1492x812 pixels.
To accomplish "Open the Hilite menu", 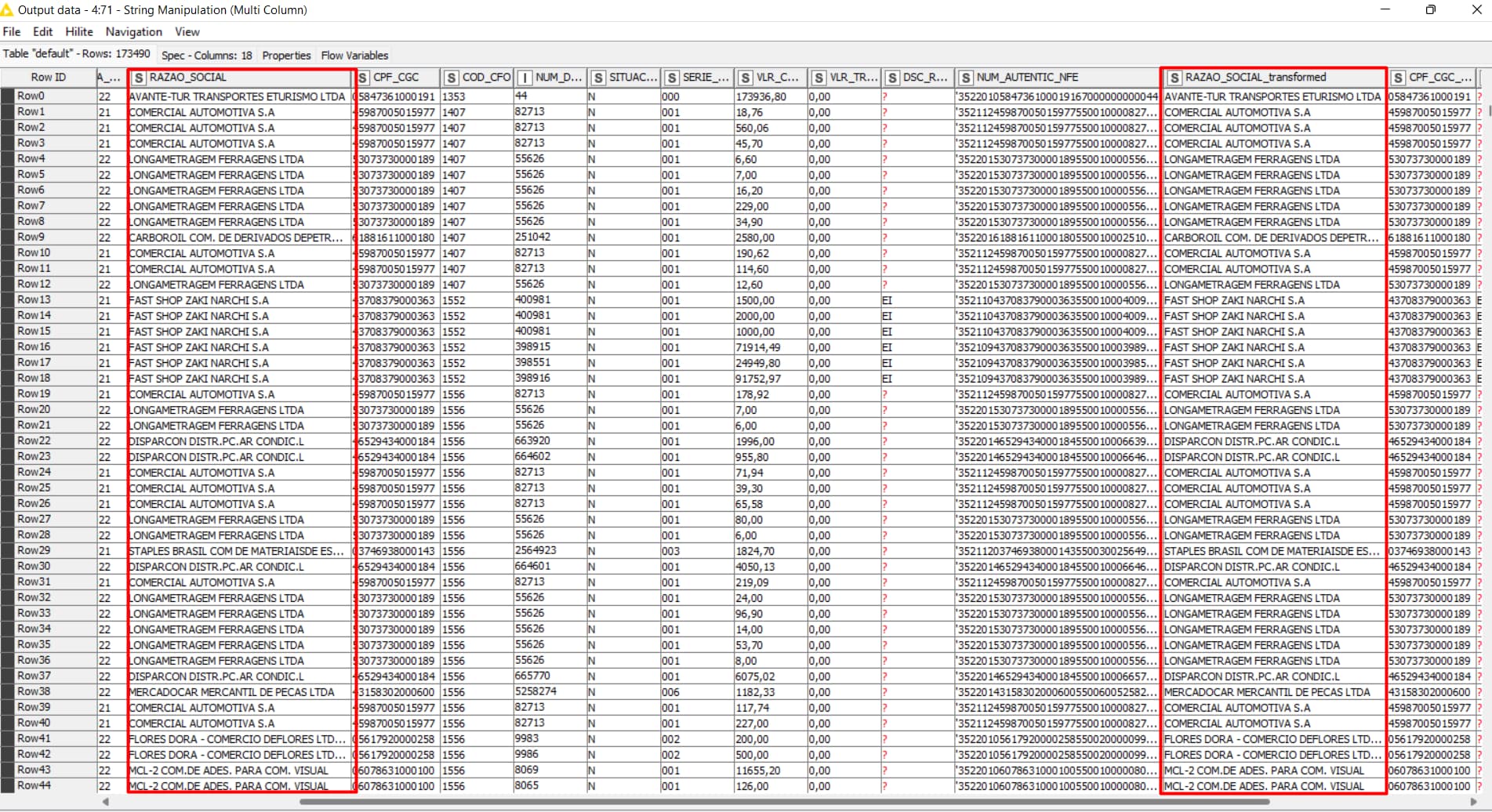I will pyautogui.click(x=78, y=32).
